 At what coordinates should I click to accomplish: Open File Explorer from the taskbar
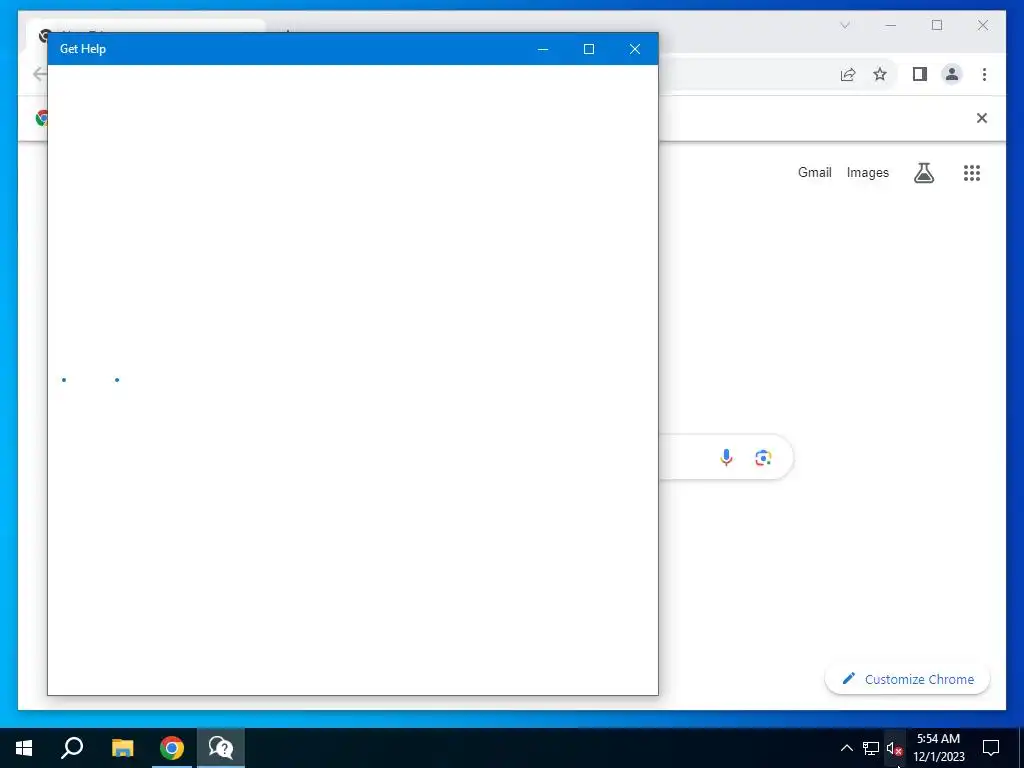point(122,748)
